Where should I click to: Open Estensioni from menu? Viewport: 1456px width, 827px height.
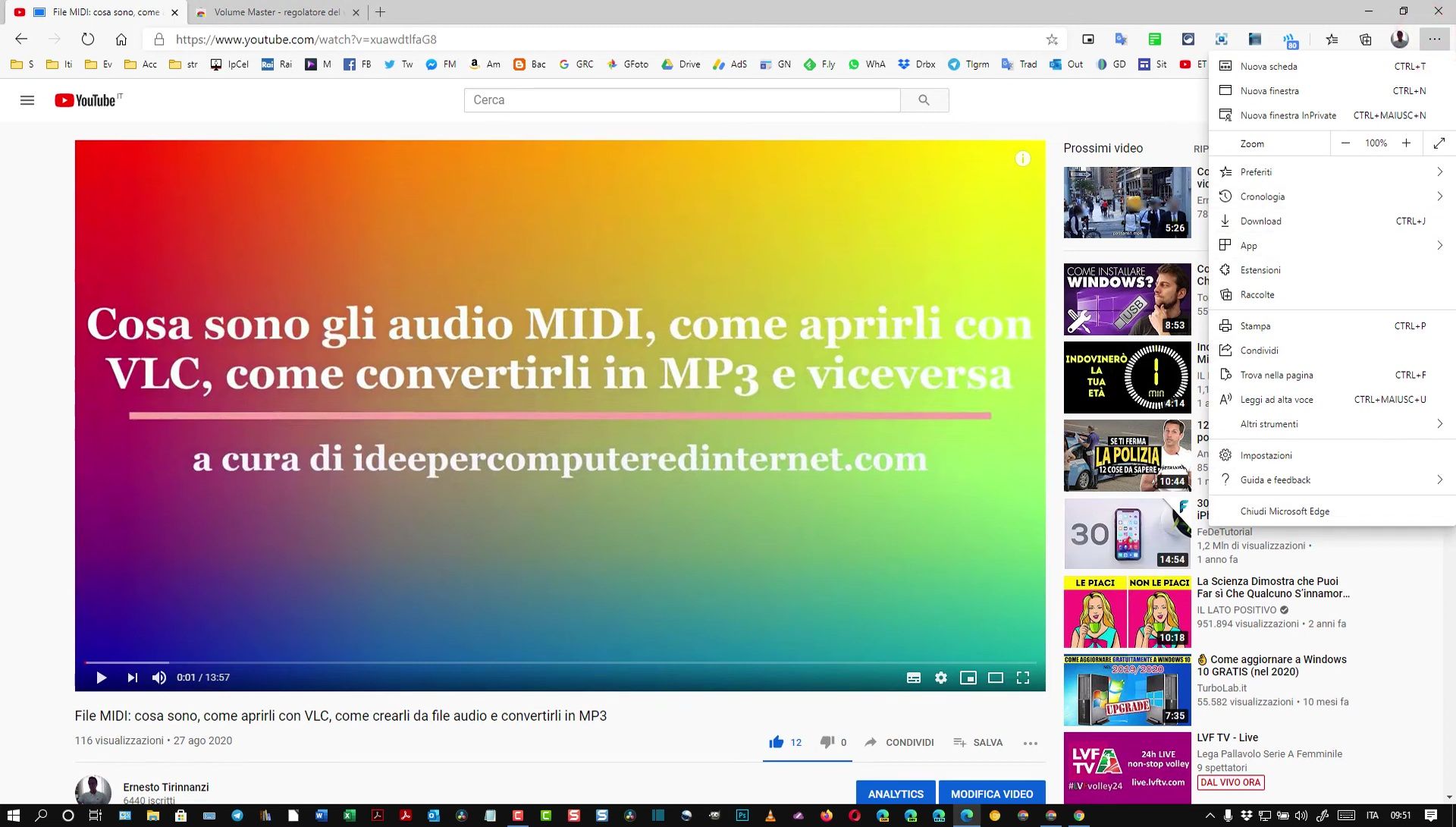click(1332, 270)
